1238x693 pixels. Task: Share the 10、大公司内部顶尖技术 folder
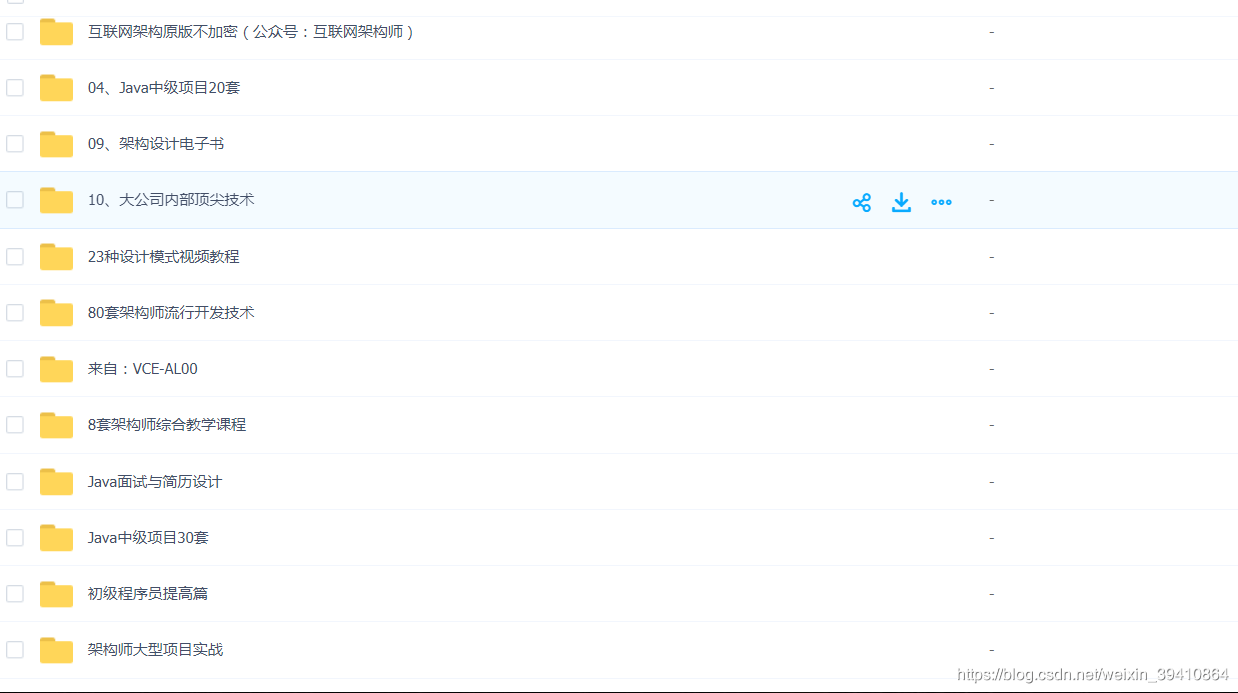click(x=862, y=202)
